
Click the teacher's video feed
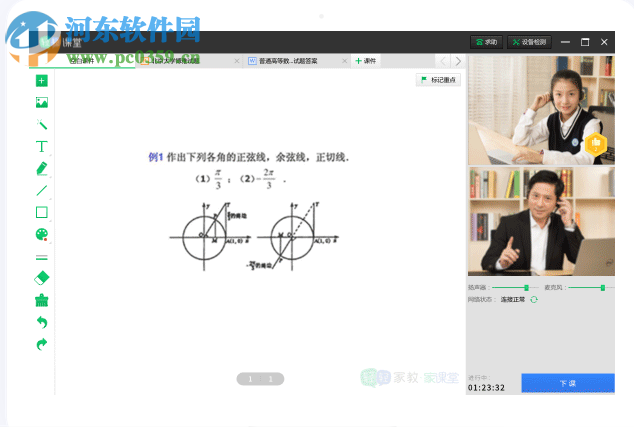(x=541, y=222)
